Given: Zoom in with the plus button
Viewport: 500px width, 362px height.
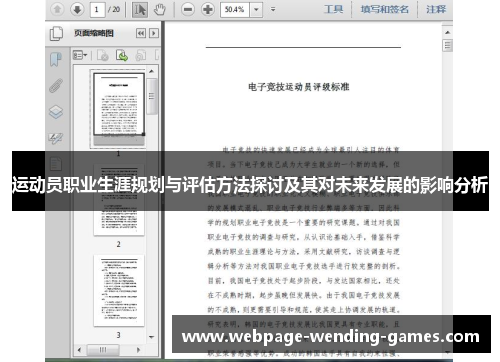Looking at the screenshot, I should 208,9.
